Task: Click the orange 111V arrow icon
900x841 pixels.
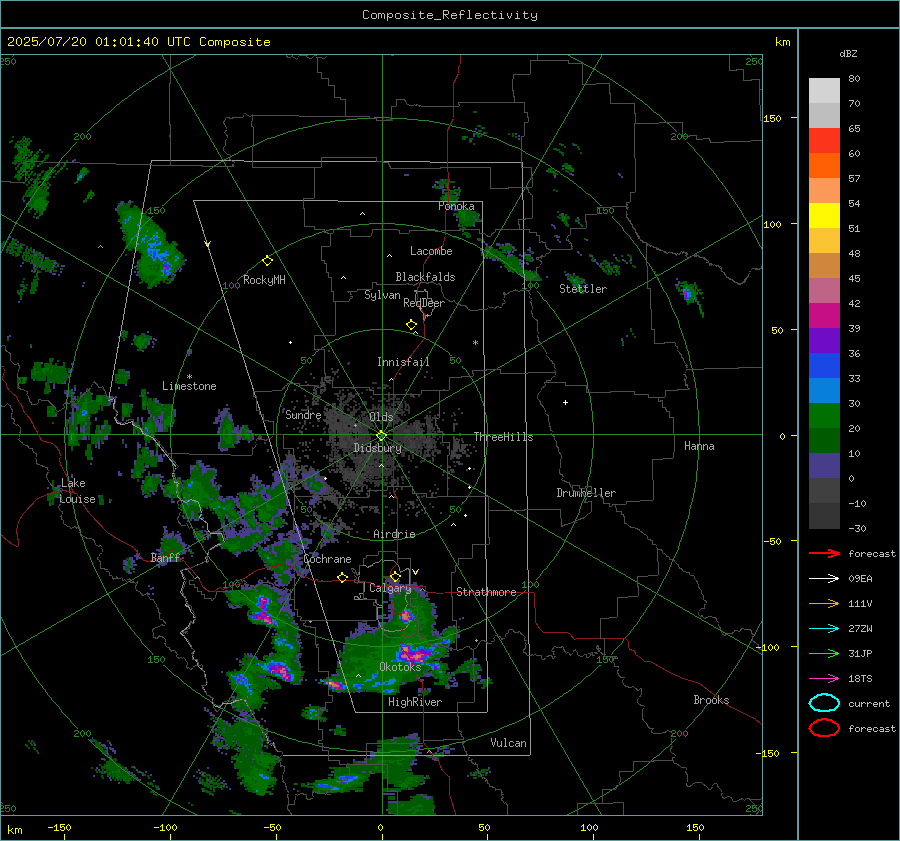Action: pyautogui.click(x=824, y=603)
